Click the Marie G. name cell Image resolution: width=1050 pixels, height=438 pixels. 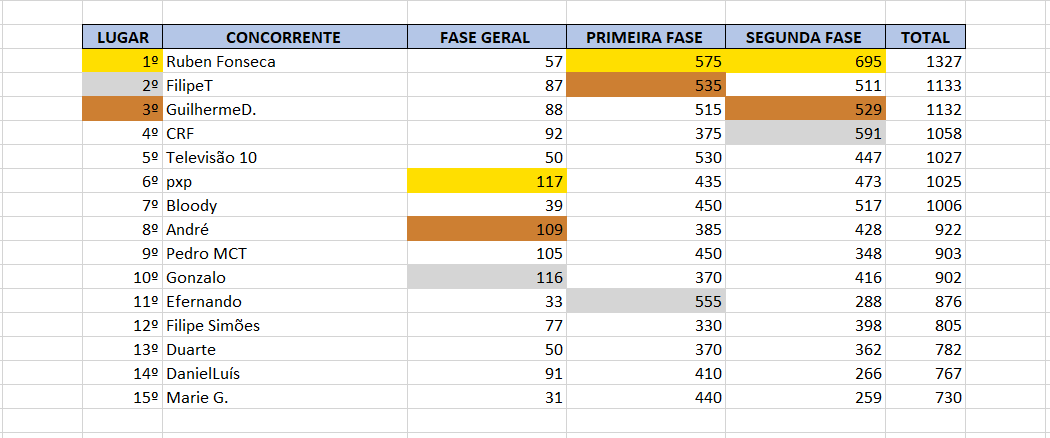pos(285,397)
